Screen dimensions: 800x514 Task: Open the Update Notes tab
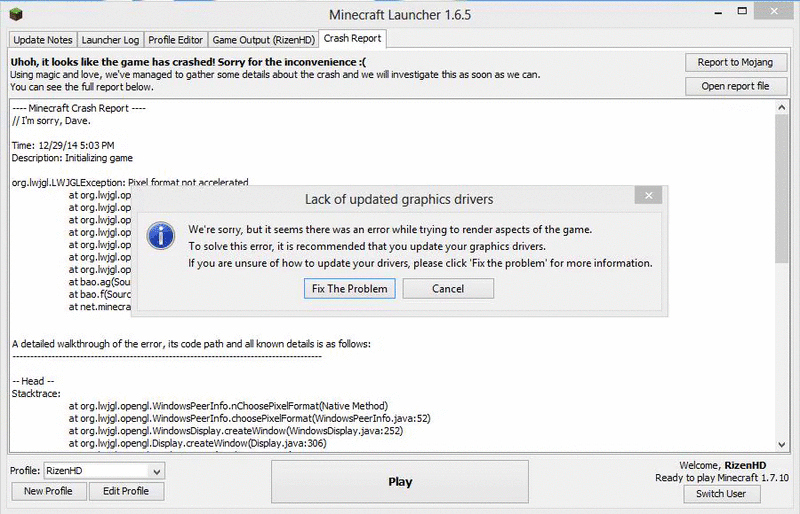coord(43,40)
